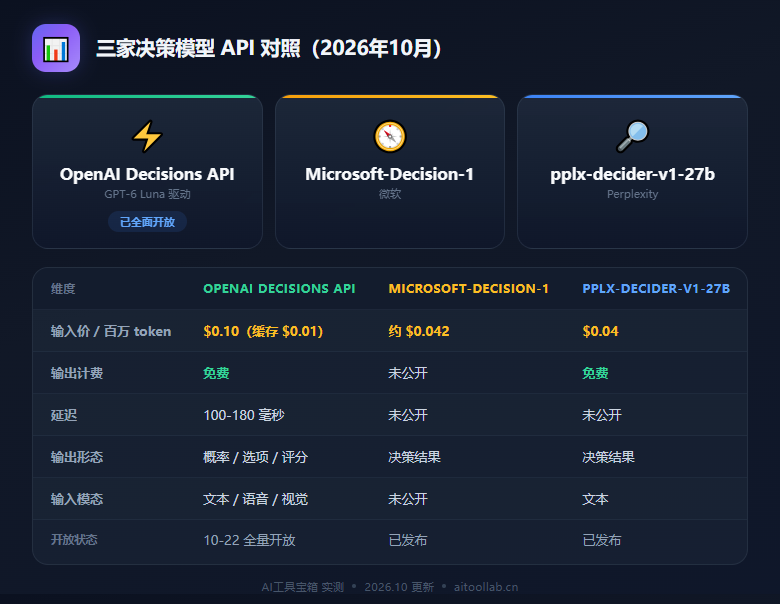The width and height of the screenshot is (780, 604).
Task: Click the 输入价 / 百万 token row label
Action: 111,331
